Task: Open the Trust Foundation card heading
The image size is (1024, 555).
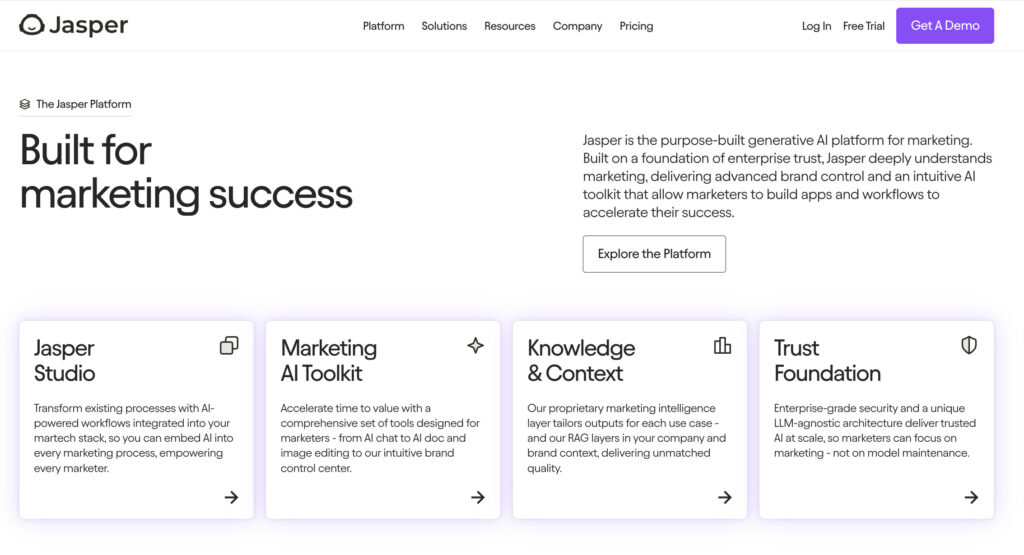Action: coord(827,360)
